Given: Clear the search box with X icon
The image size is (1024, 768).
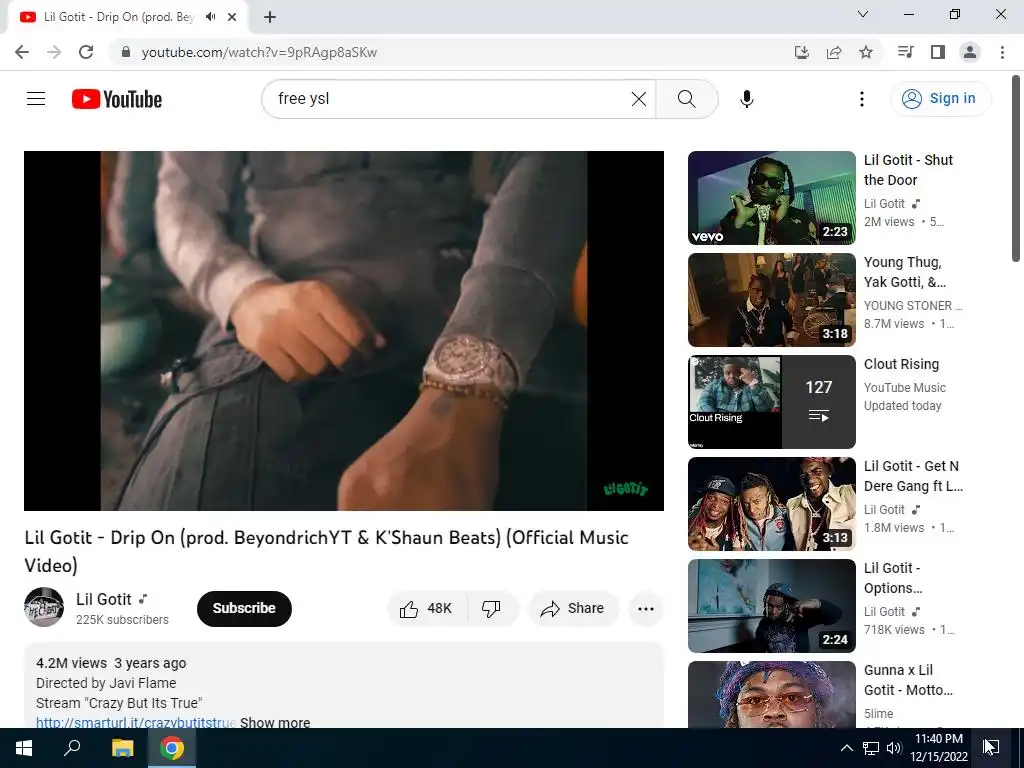Looking at the screenshot, I should (x=639, y=99).
